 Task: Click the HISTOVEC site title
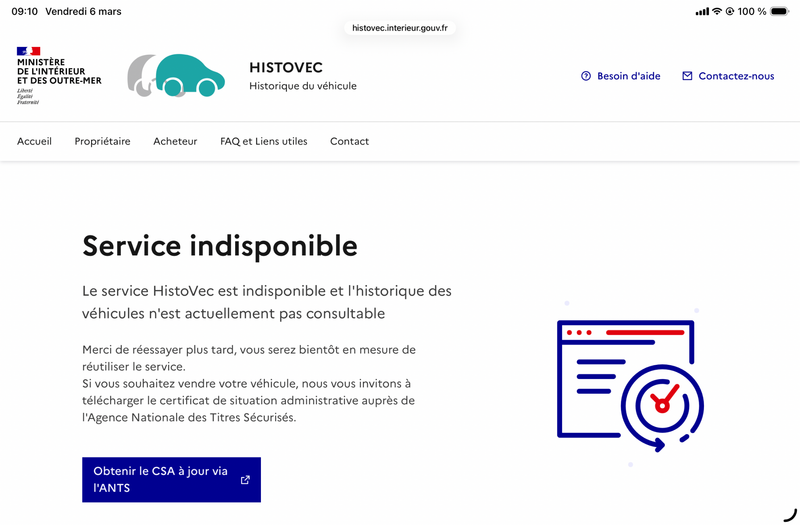[x=286, y=67]
